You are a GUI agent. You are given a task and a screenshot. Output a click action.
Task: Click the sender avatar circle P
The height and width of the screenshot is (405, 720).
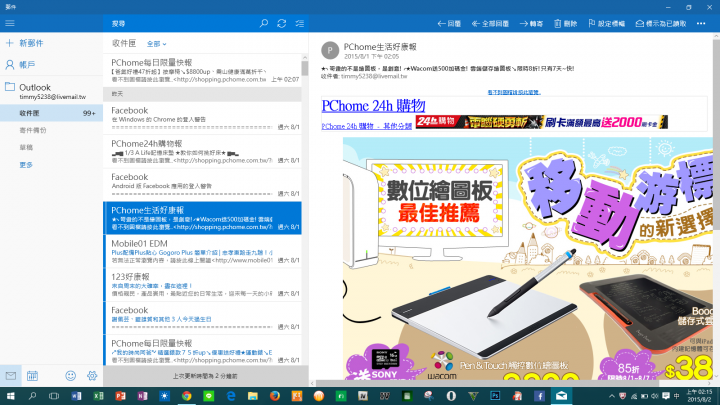click(x=330, y=51)
